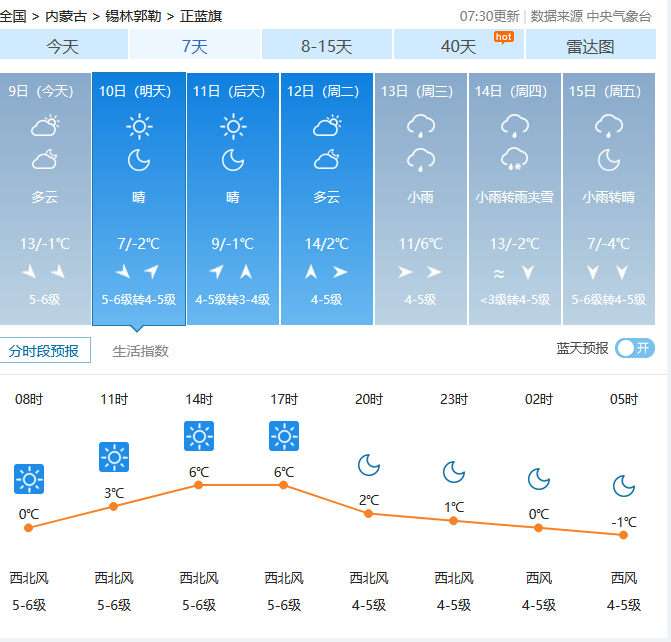Click the 7/-2℃ temperature for 10日
Image resolution: width=671 pixels, height=642 pixels.
click(x=139, y=244)
